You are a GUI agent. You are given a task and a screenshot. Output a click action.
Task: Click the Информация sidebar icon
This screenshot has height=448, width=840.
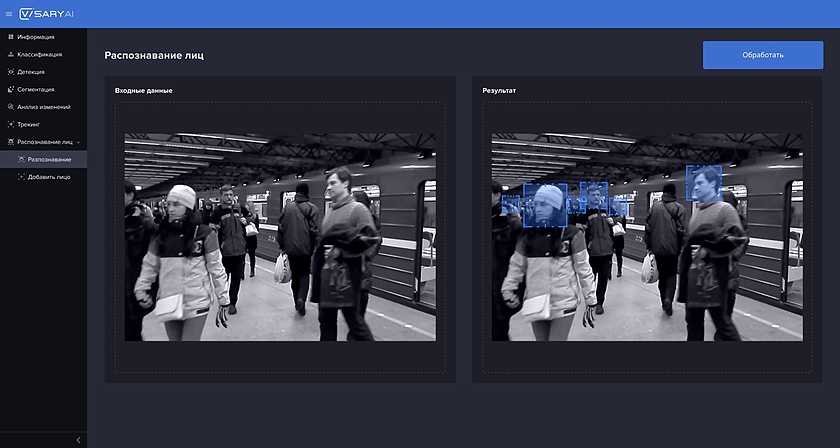10,37
